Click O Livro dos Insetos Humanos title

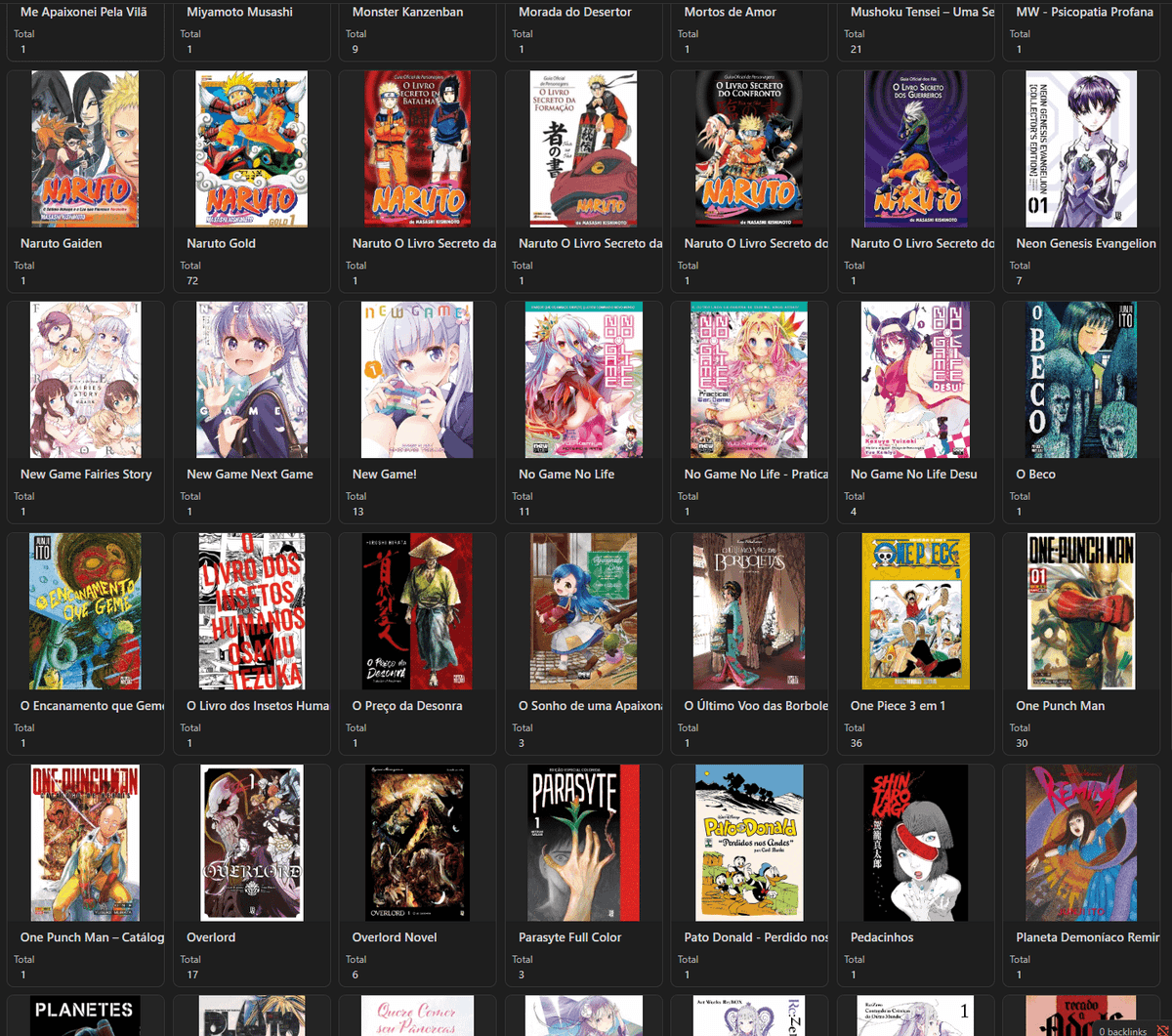coord(258,706)
